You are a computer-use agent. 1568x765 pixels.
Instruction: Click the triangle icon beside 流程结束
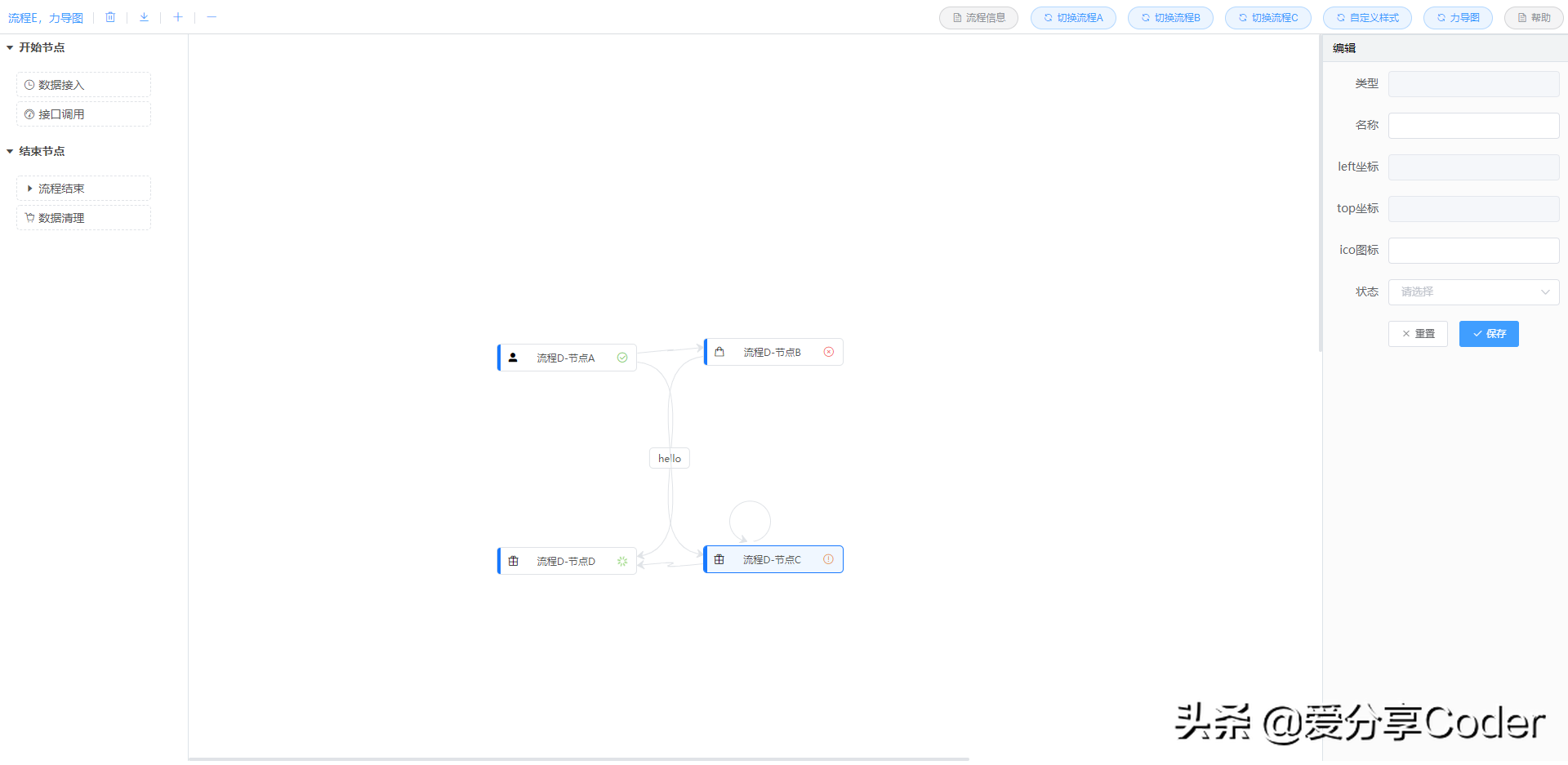(x=29, y=189)
